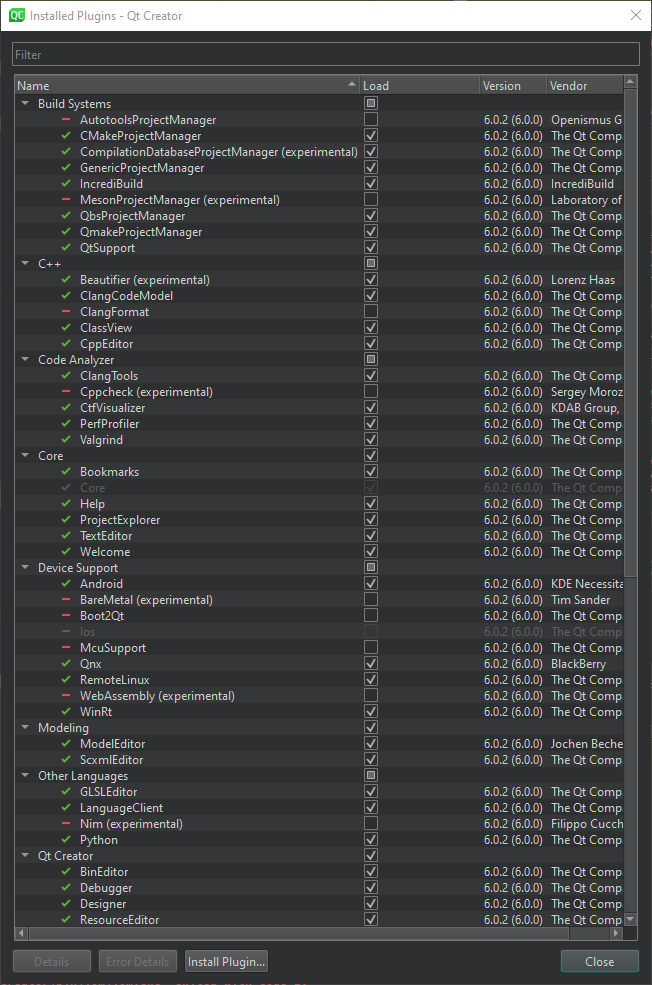Click the green checkmark icon beside CMakeProjectManager

tap(66, 136)
